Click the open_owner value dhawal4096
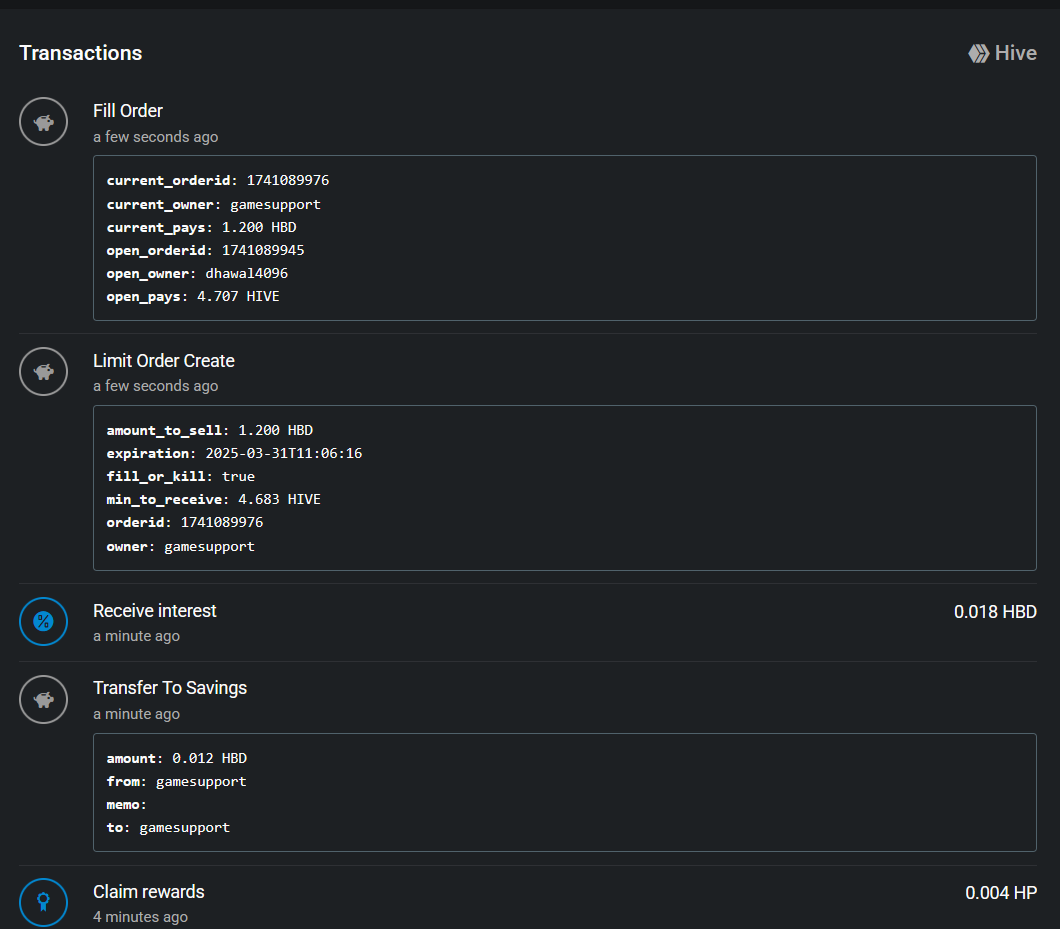This screenshot has height=929, width=1060. (247, 273)
